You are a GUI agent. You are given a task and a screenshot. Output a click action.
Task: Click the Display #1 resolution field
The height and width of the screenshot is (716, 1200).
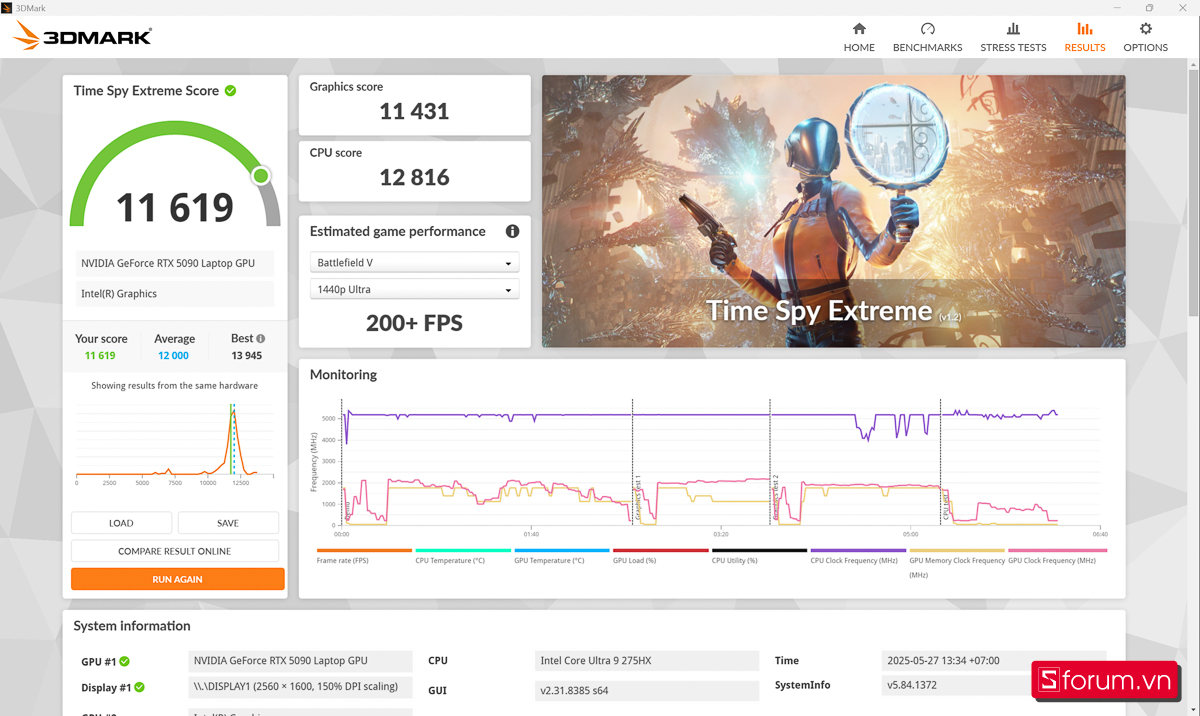pyautogui.click(x=300, y=687)
